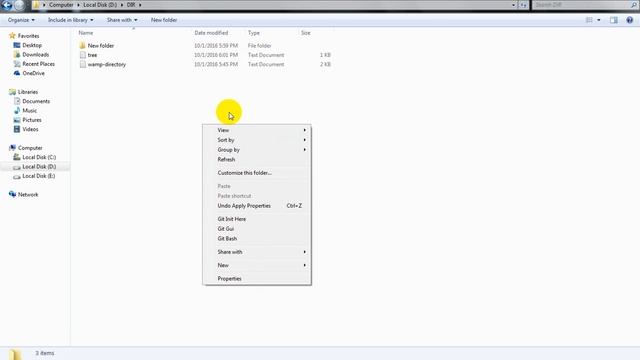Image resolution: width=640 pixels, height=360 pixels.
Task: Click the Local Disk (E:) drive icon
Action: coord(17,176)
